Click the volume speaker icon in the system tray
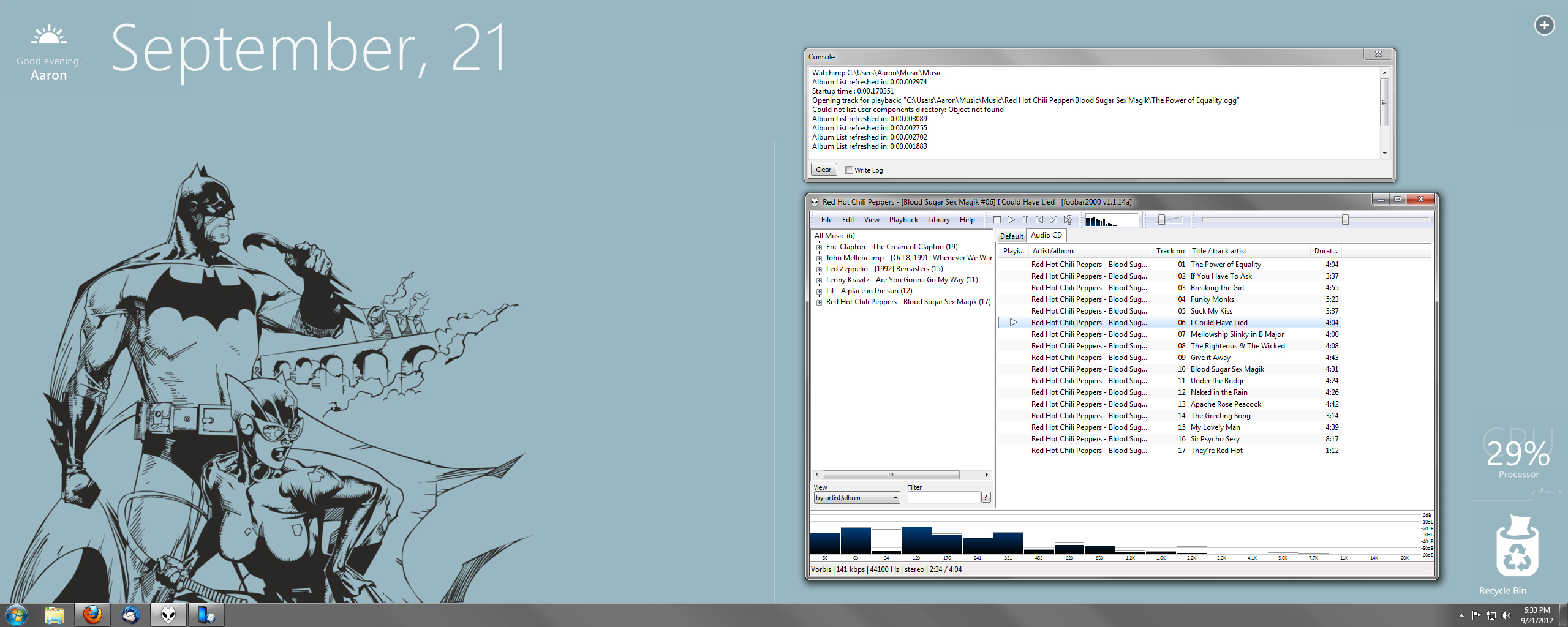Image resolution: width=1568 pixels, height=627 pixels. (x=1506, y=615)
